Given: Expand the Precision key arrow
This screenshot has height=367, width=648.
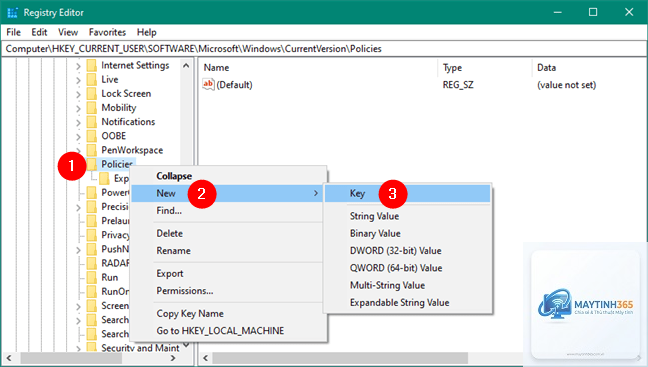Looking at the screenshot, I should click(x=78, y=207).
